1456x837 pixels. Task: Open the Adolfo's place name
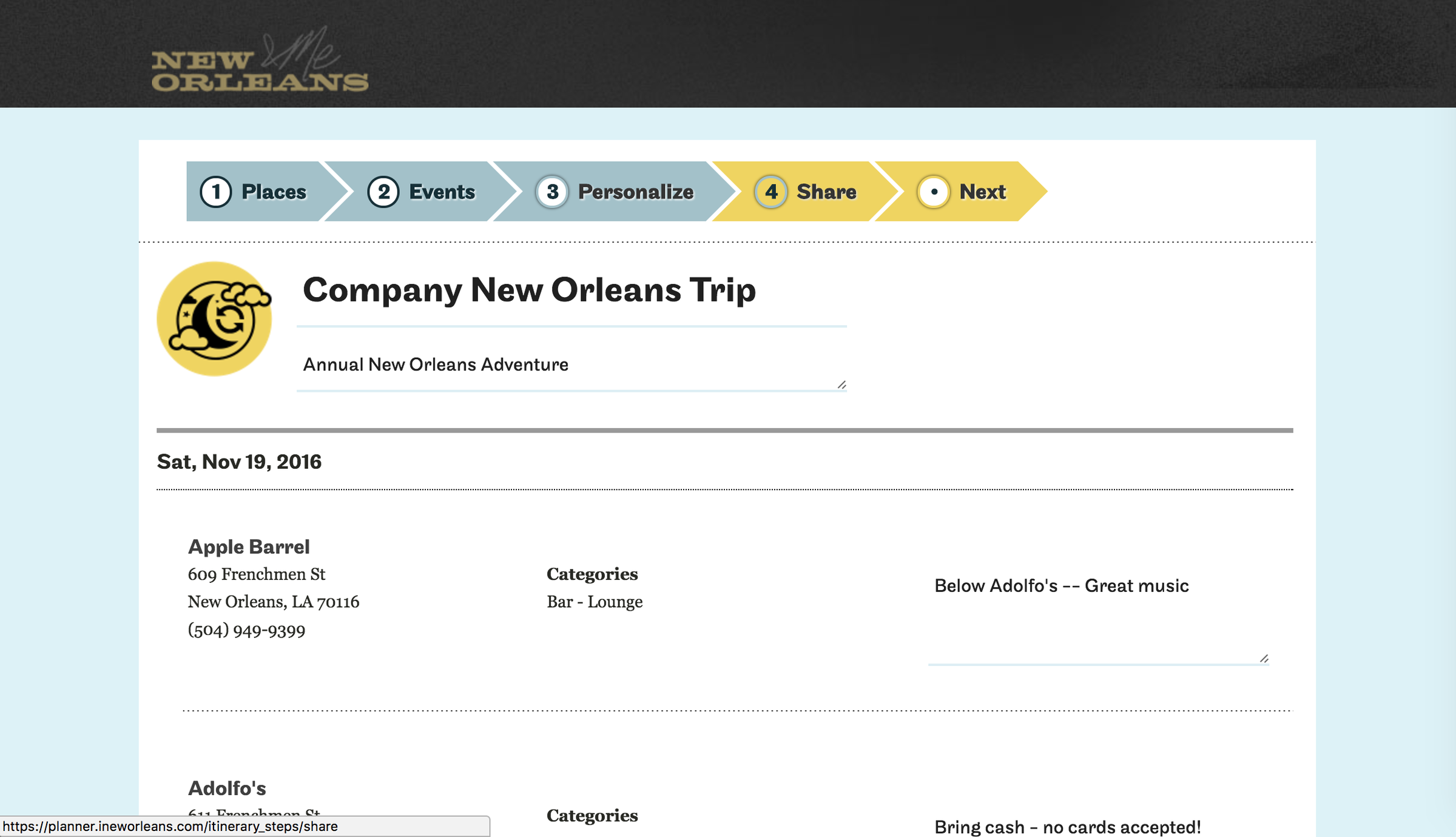pos(227,788)
